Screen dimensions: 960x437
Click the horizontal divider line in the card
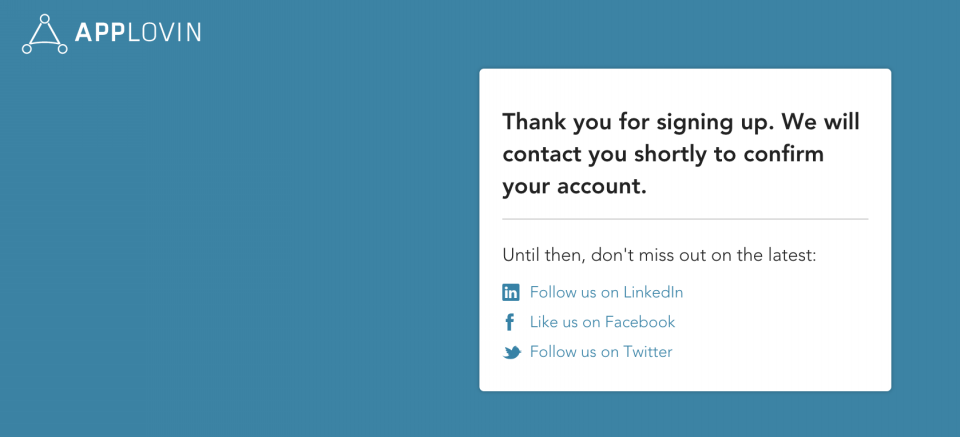(x=685, y=219)
